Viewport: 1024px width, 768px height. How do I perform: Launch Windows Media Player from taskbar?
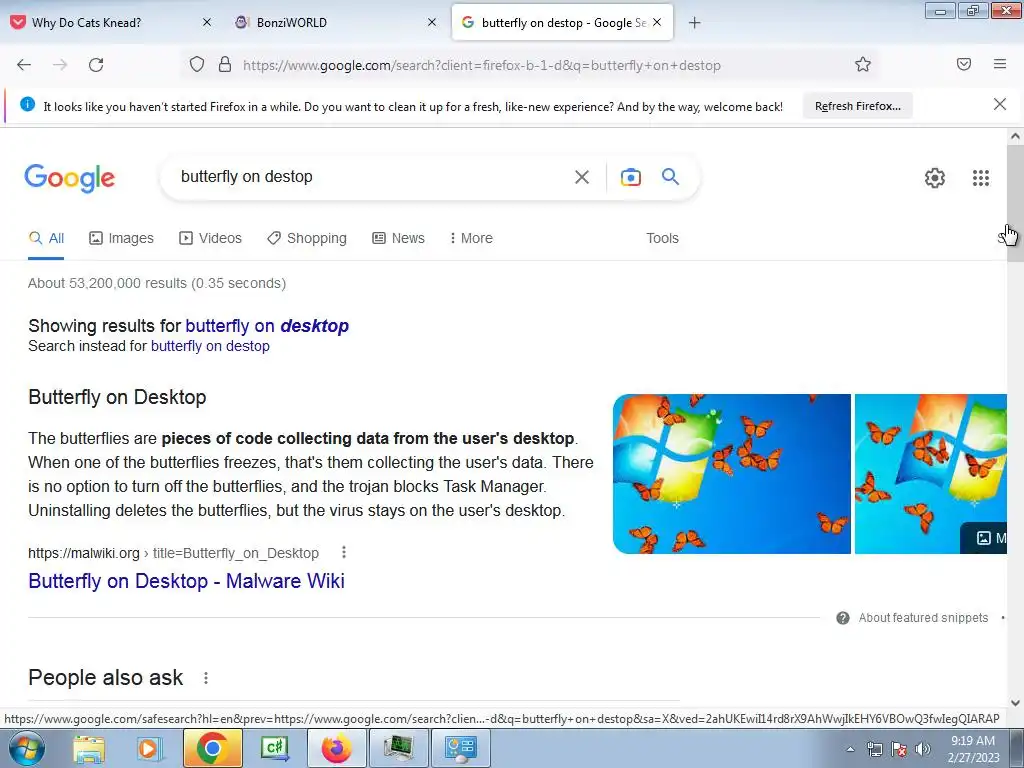pos(148,748)
